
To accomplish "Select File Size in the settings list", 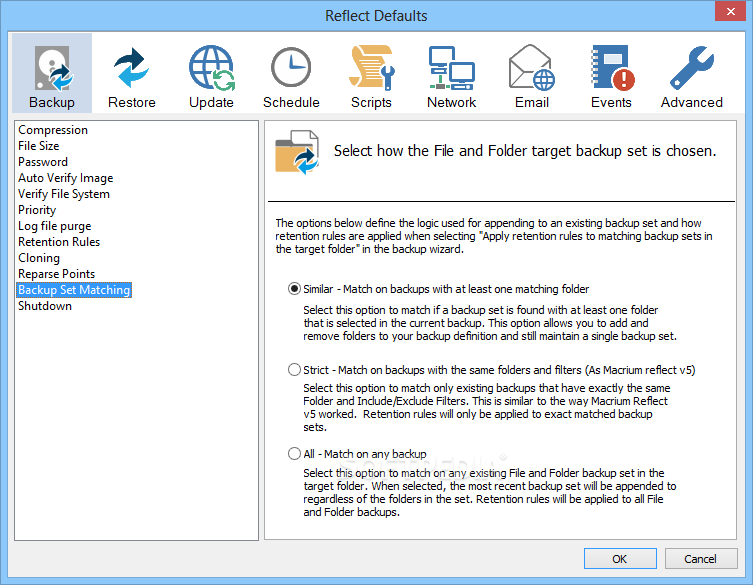I will coord(38,146).
